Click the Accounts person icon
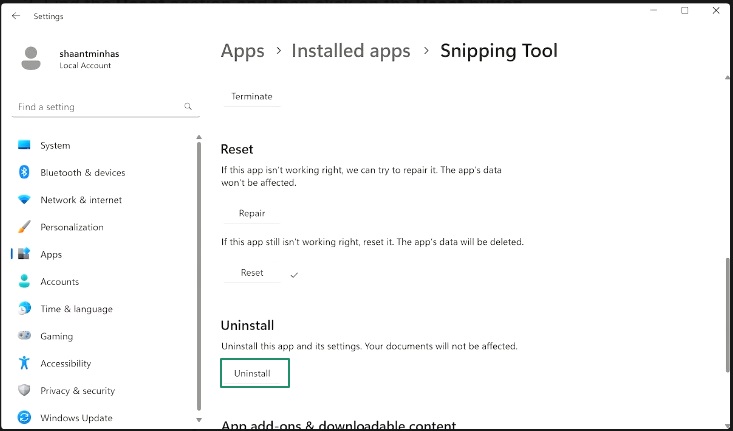The image size is (733, 431). point(24,281)
